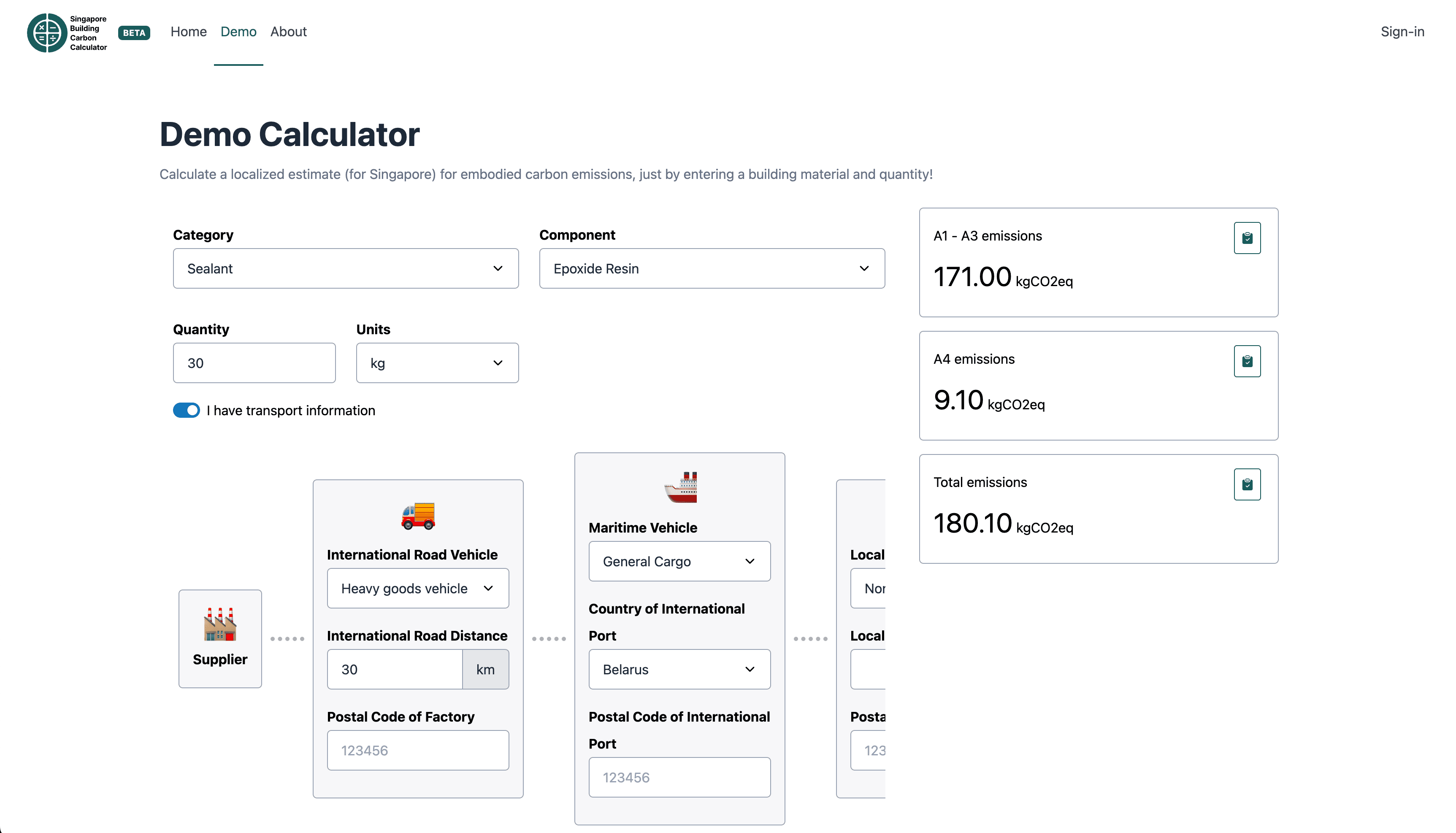
Task: Select the Demo nav link
Action: pyautogui.click(x=238, y=32)
